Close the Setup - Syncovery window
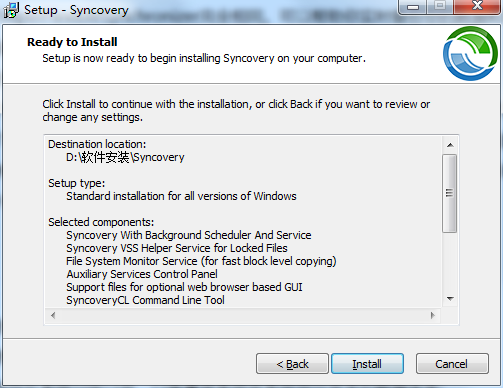503x388 pixels. [x=477, y=6]
